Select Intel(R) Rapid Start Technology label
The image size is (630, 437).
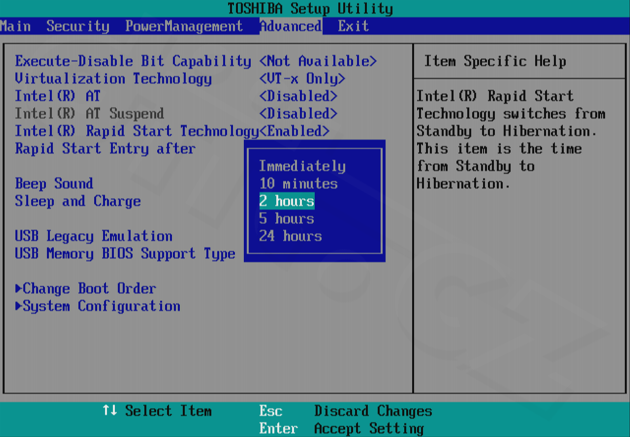pos(137,131)
